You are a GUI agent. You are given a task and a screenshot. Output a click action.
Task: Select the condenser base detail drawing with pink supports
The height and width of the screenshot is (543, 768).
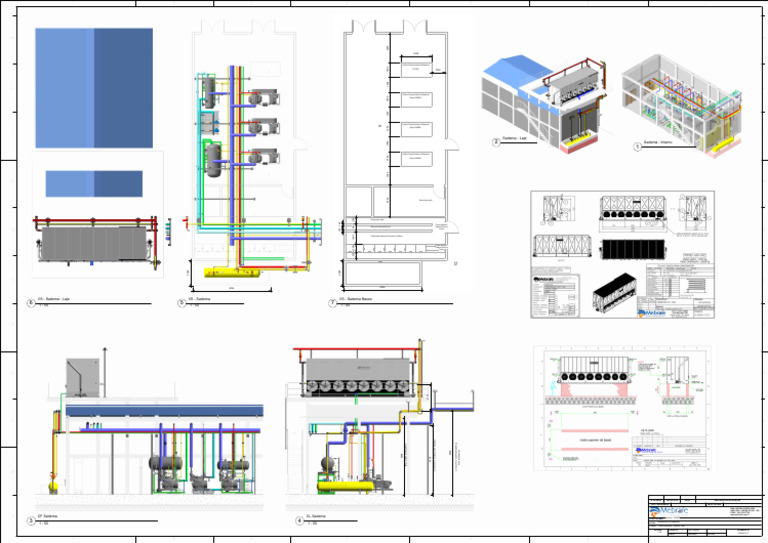coord(624,408)
